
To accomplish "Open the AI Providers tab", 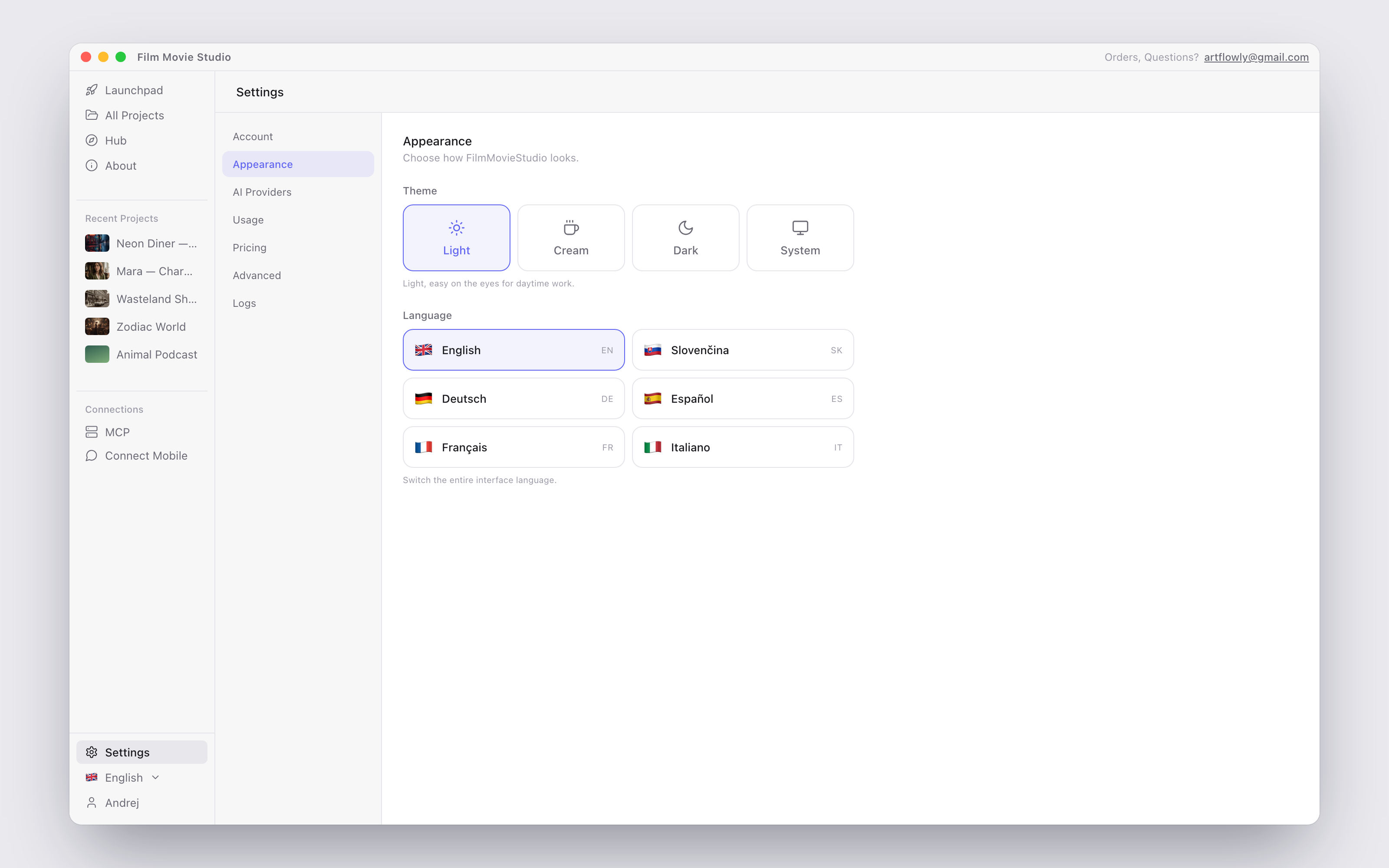I will [298, 192].
